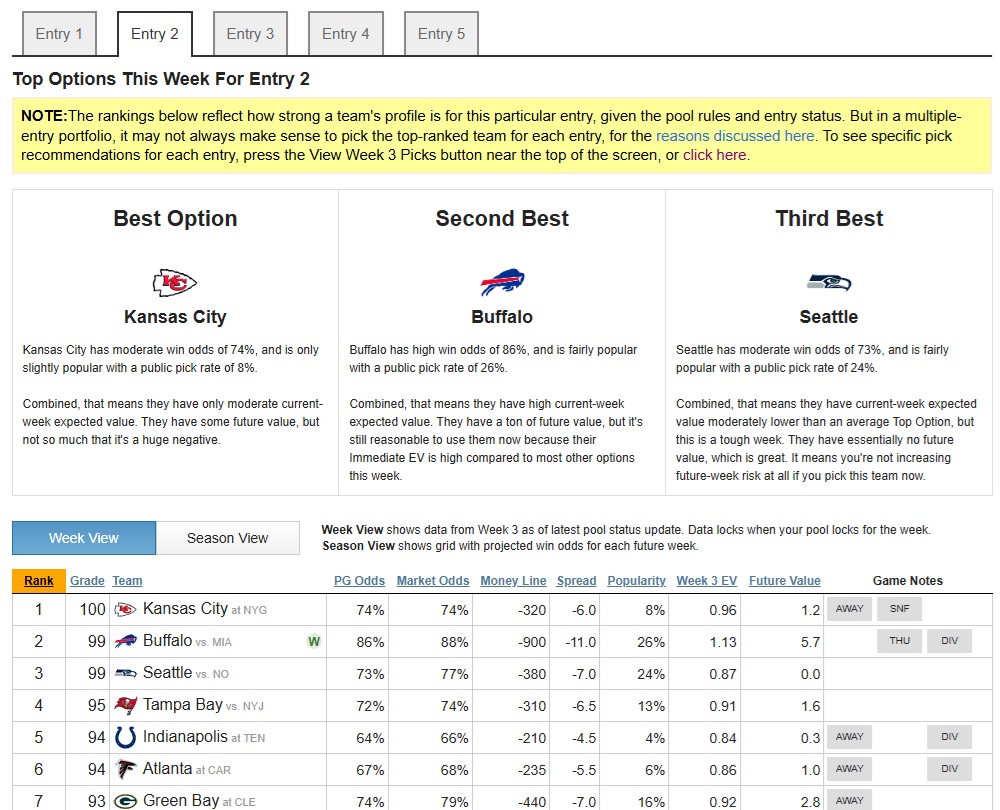
Task: Click the Indianapolis Colts horseshoe icon
Action: point(126,738)
